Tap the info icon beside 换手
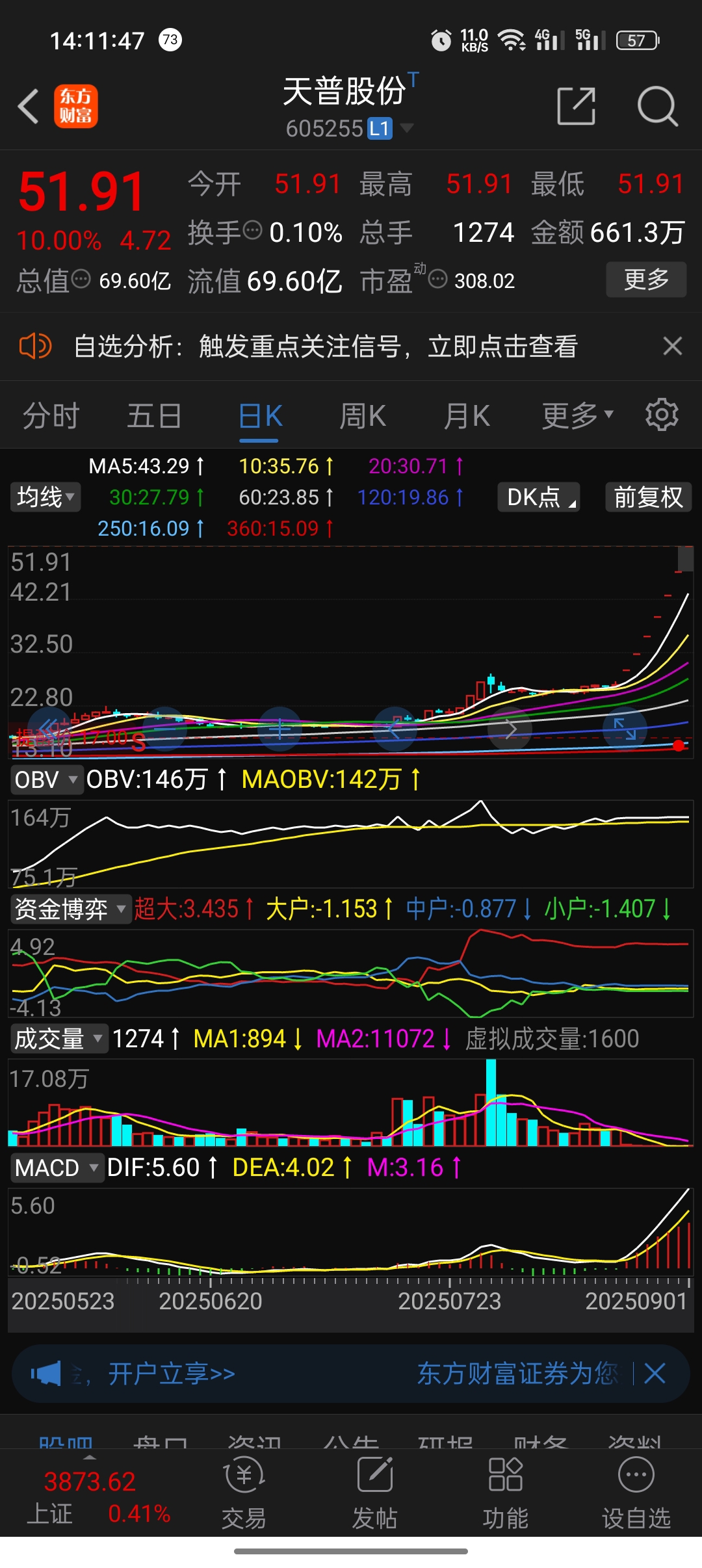Screen dimensions: 702x1568 click(252, 230)
